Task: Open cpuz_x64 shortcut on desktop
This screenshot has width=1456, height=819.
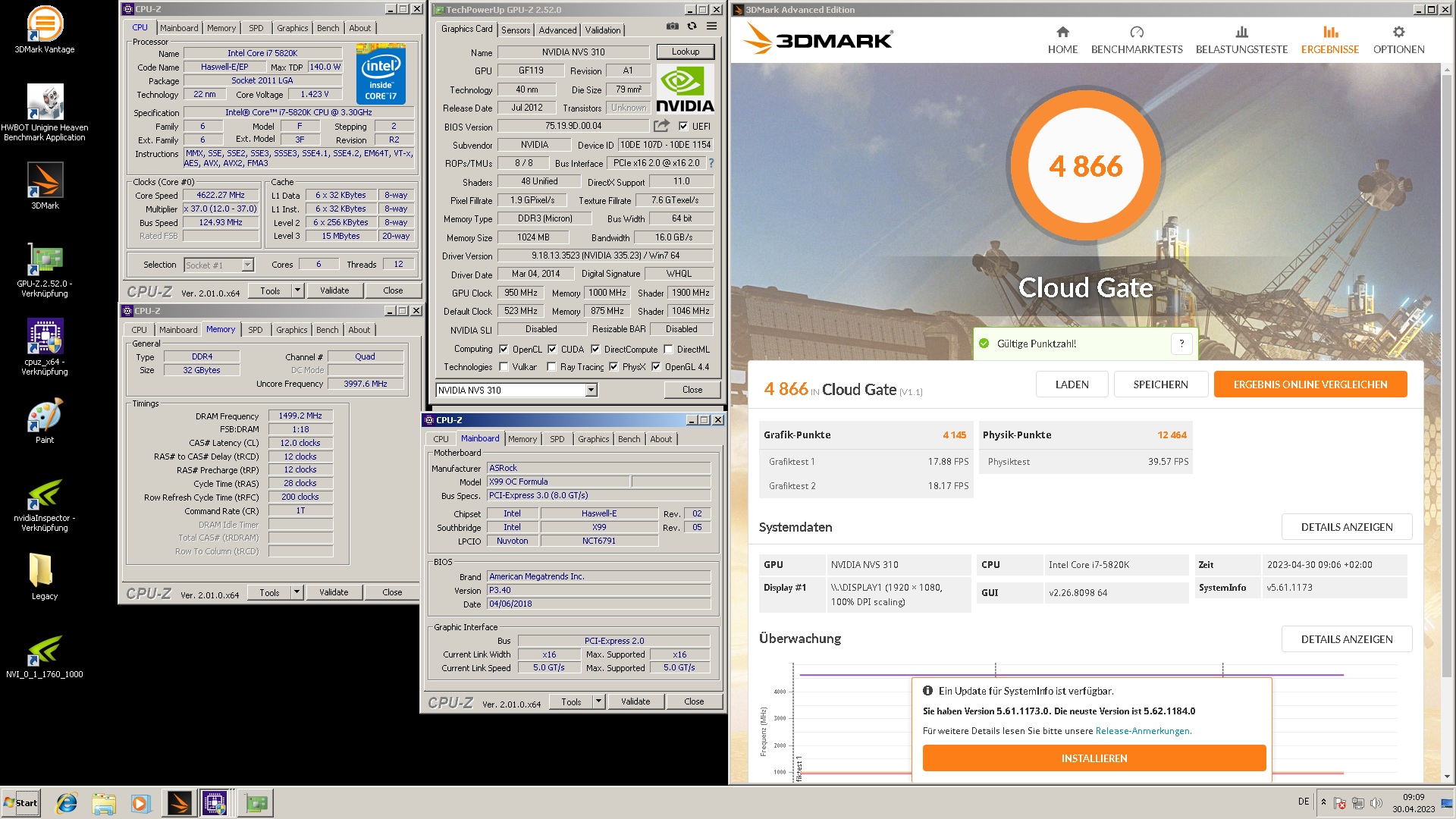Action: [45, 347]
